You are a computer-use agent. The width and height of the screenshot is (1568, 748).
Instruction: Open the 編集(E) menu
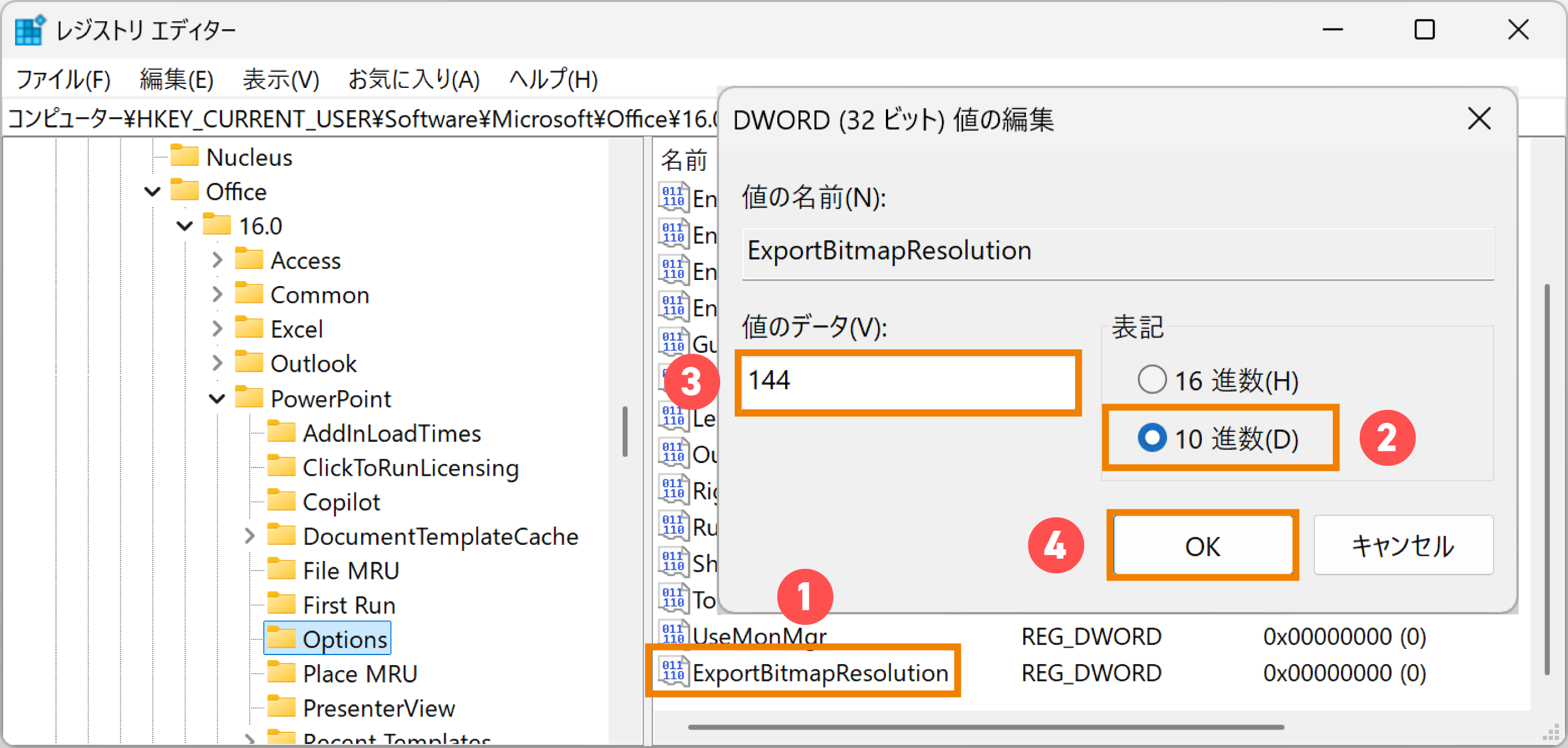pyautogui.click(x=175, y=78)
